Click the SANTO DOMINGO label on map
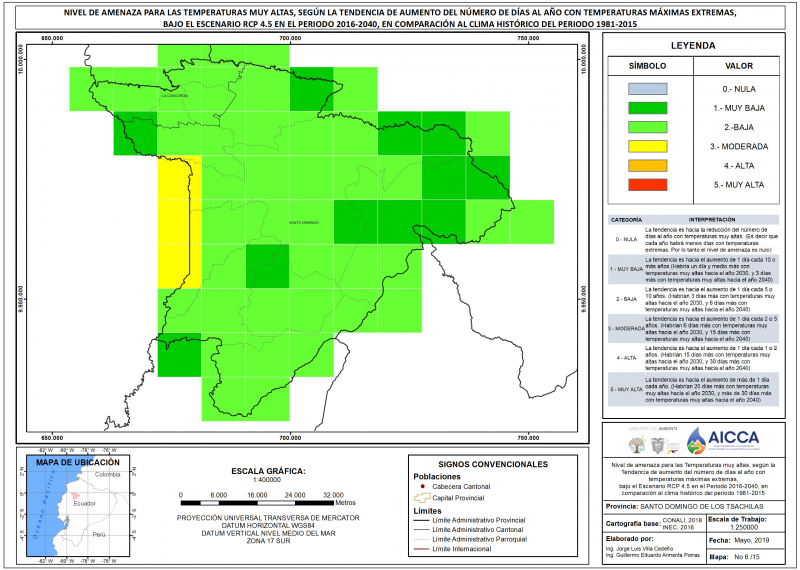800x570 pixels. tap(303, 222)
